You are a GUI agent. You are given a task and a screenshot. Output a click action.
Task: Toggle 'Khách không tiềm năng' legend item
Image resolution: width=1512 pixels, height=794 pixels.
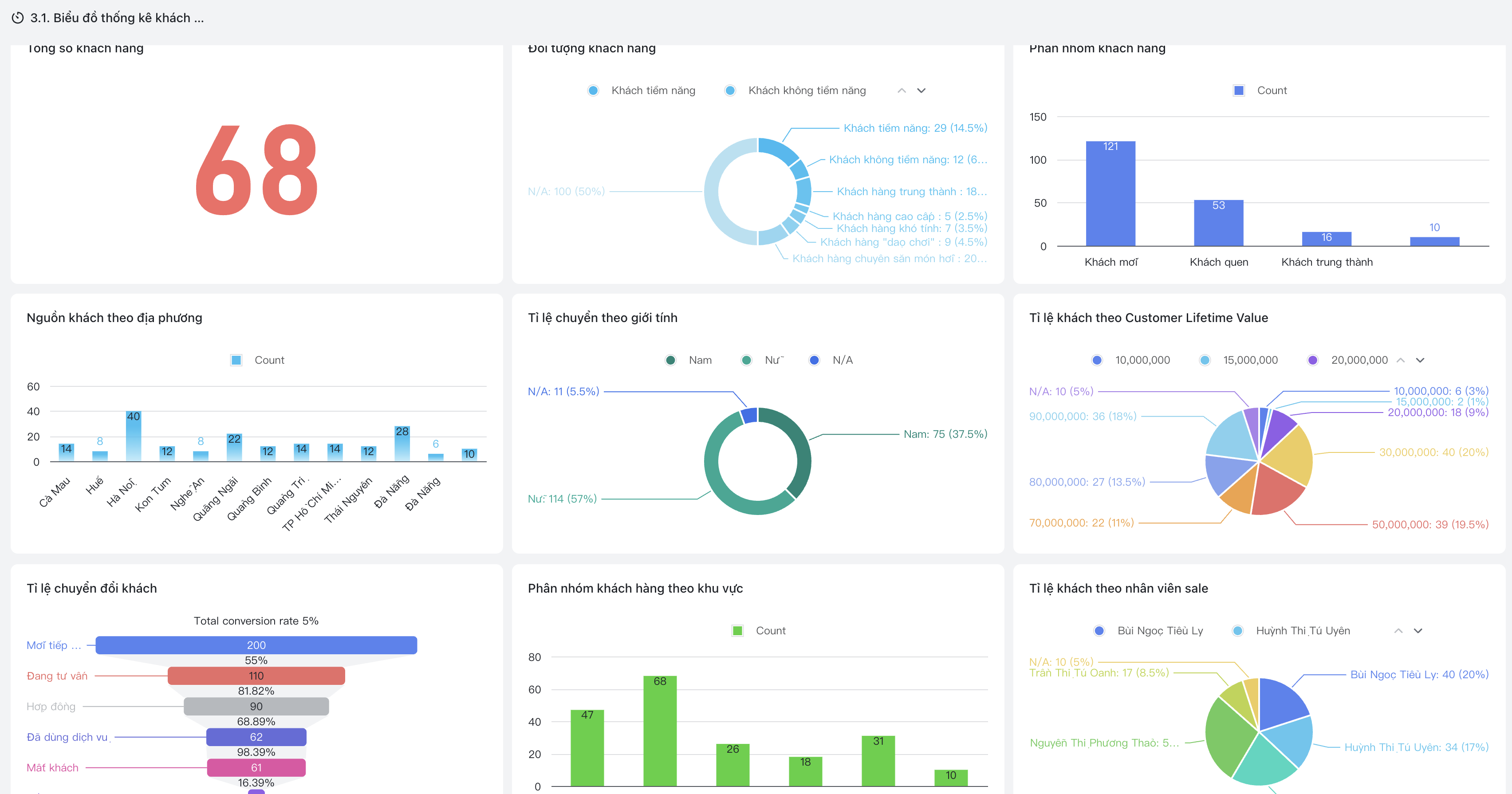pos(795,90)
